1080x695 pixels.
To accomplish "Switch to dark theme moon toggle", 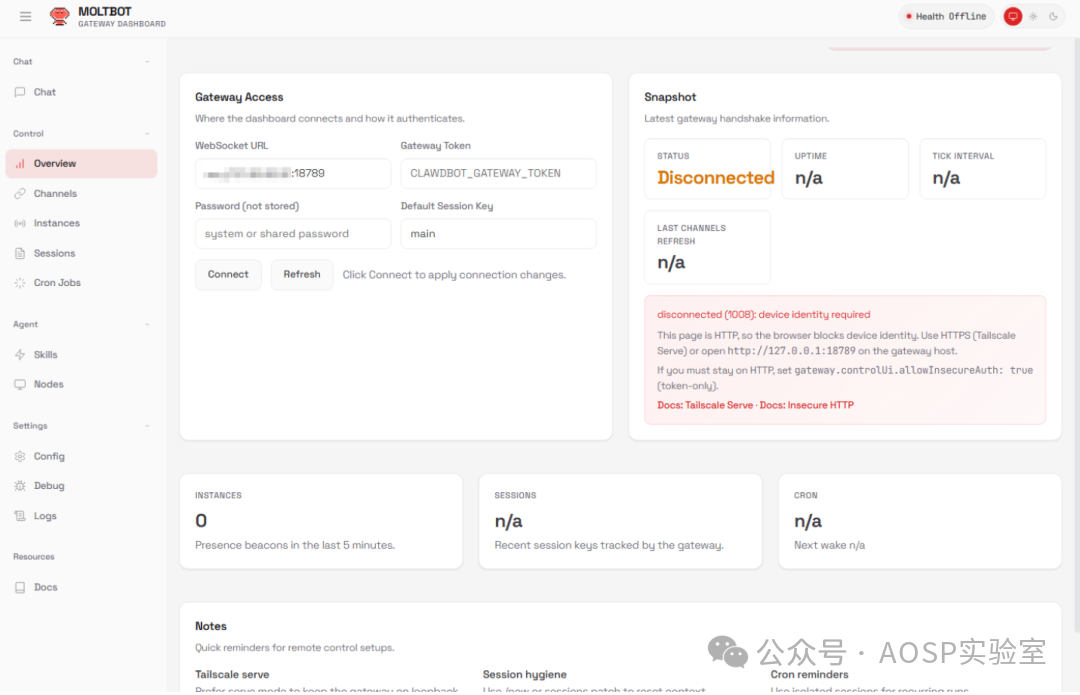I will point(1053,16).
